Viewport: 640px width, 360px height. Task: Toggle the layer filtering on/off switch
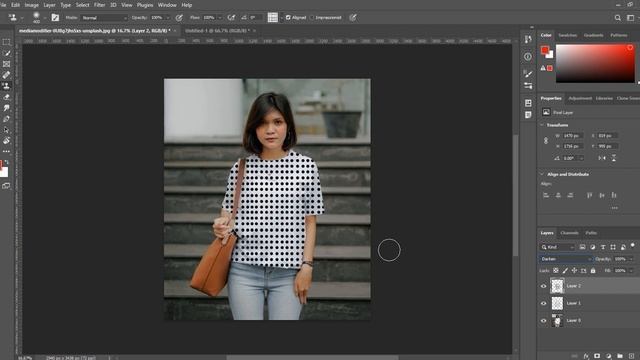point(633,245)
